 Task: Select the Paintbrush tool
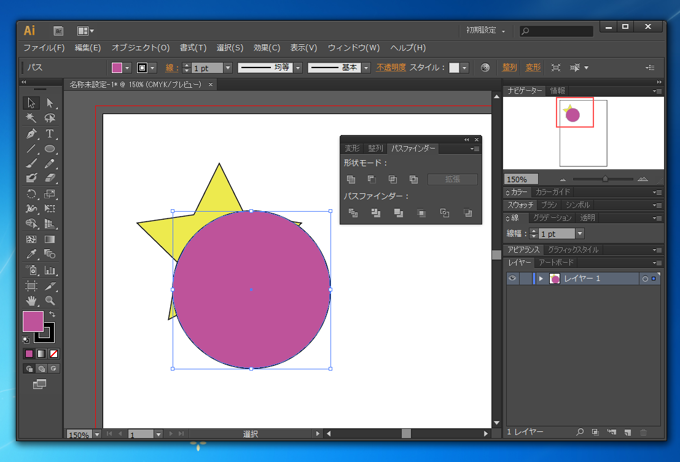pos(31,164)
